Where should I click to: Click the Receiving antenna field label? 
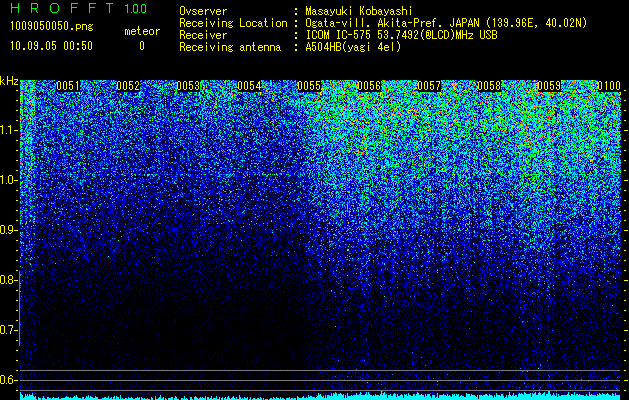(230, 47)
